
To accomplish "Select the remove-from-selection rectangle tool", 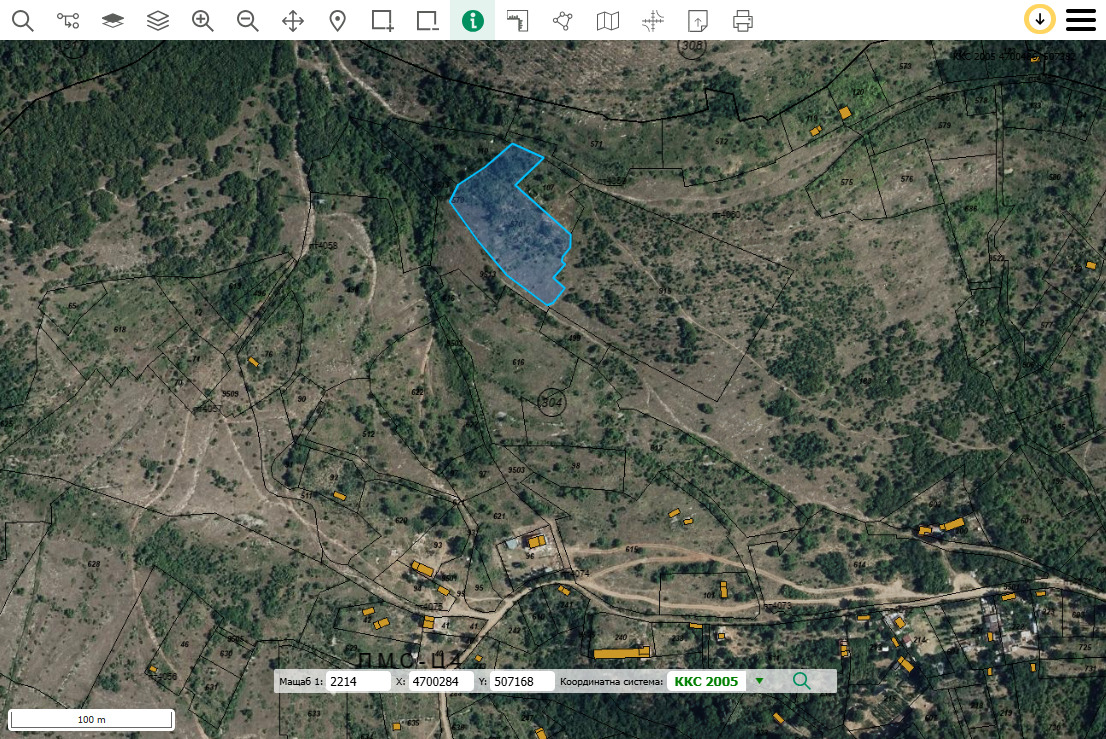I will pos(428,20).
